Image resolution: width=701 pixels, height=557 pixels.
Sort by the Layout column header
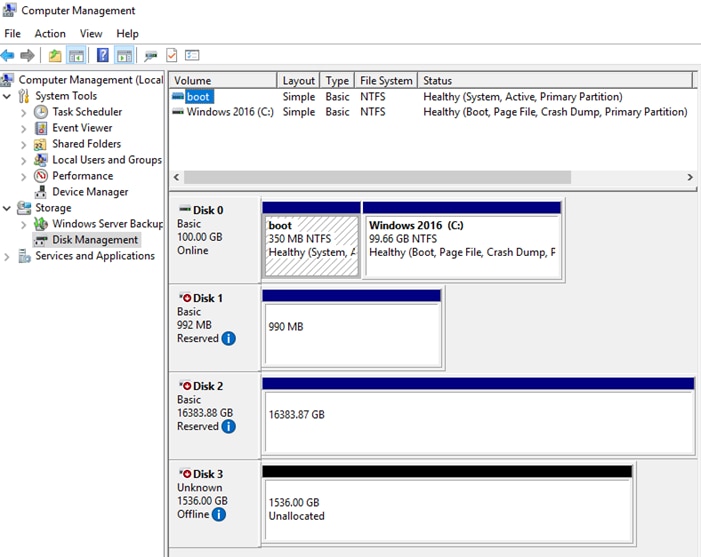click(x=298, y=80)
